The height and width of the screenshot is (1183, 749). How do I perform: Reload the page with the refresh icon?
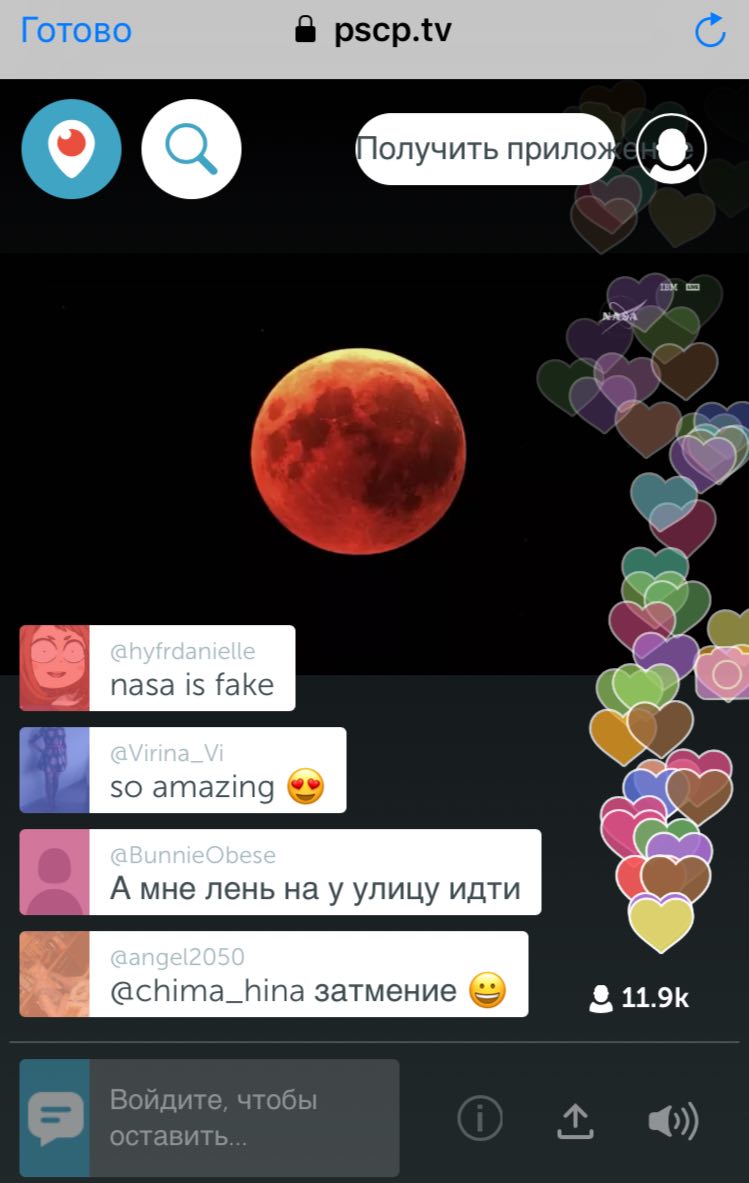(x=710, y=31)
